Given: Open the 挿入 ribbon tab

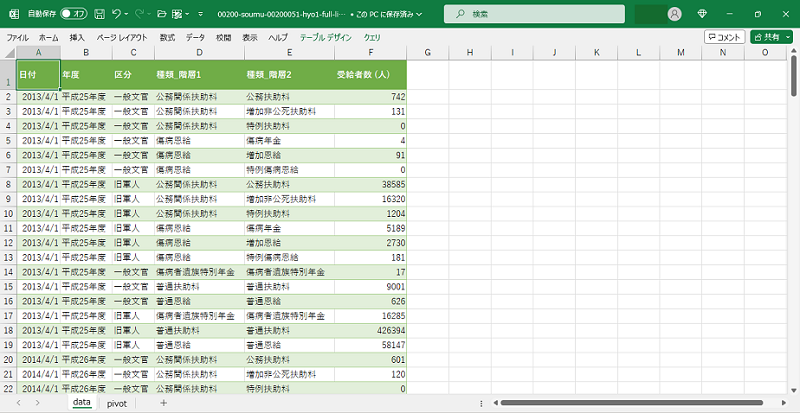Looking at the screenshot, I should [77, 37].
